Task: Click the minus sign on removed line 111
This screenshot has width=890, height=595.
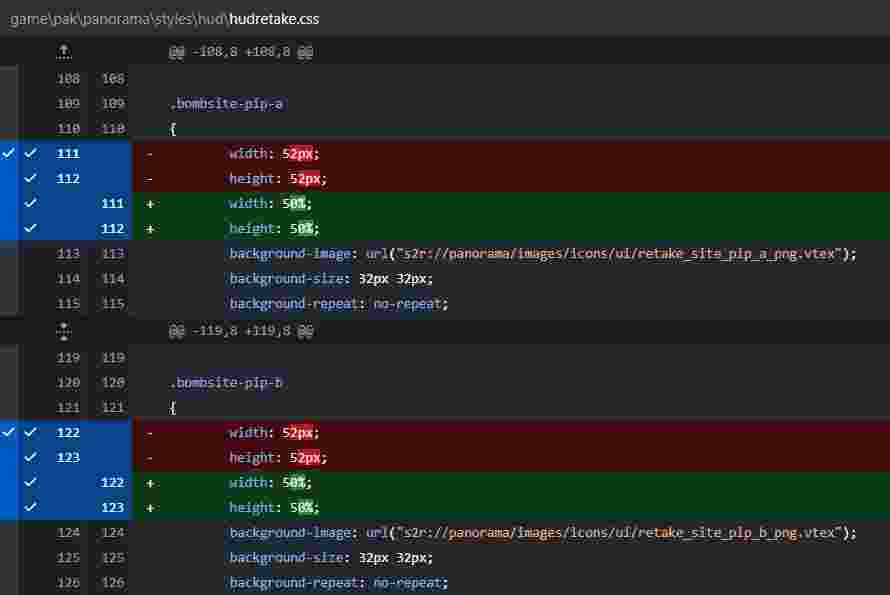Action: click(150, 153)
